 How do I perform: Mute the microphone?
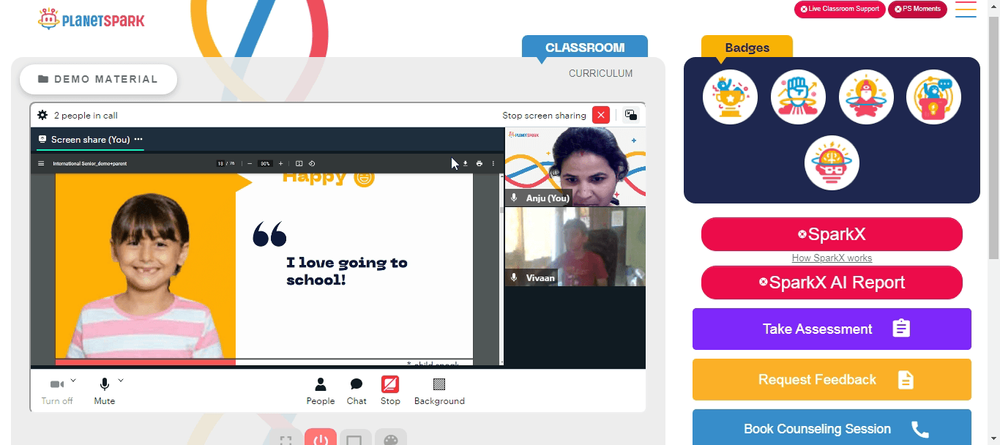coord(105,391)
